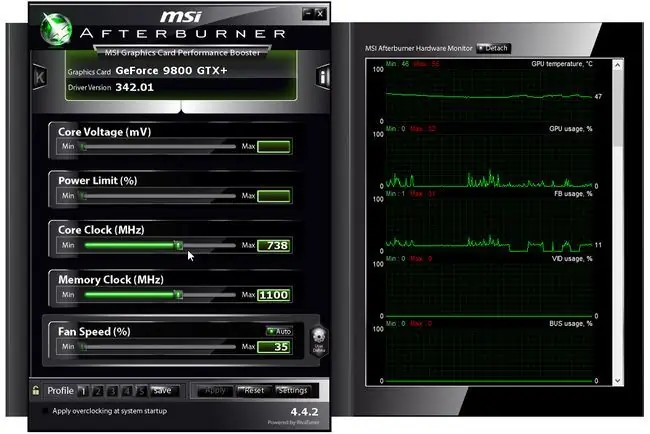Minimize the Afterburner window
This screenshot has width=650, height=434.
(308, 14)
